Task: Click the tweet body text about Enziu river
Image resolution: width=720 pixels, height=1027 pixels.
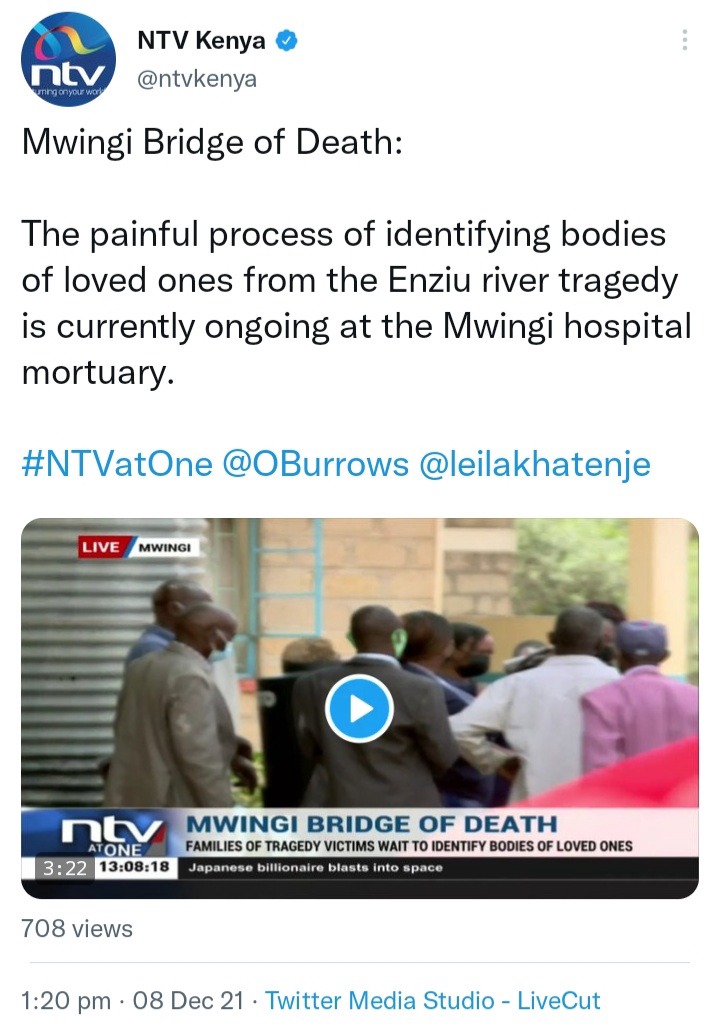Action: tap(356, 303)
